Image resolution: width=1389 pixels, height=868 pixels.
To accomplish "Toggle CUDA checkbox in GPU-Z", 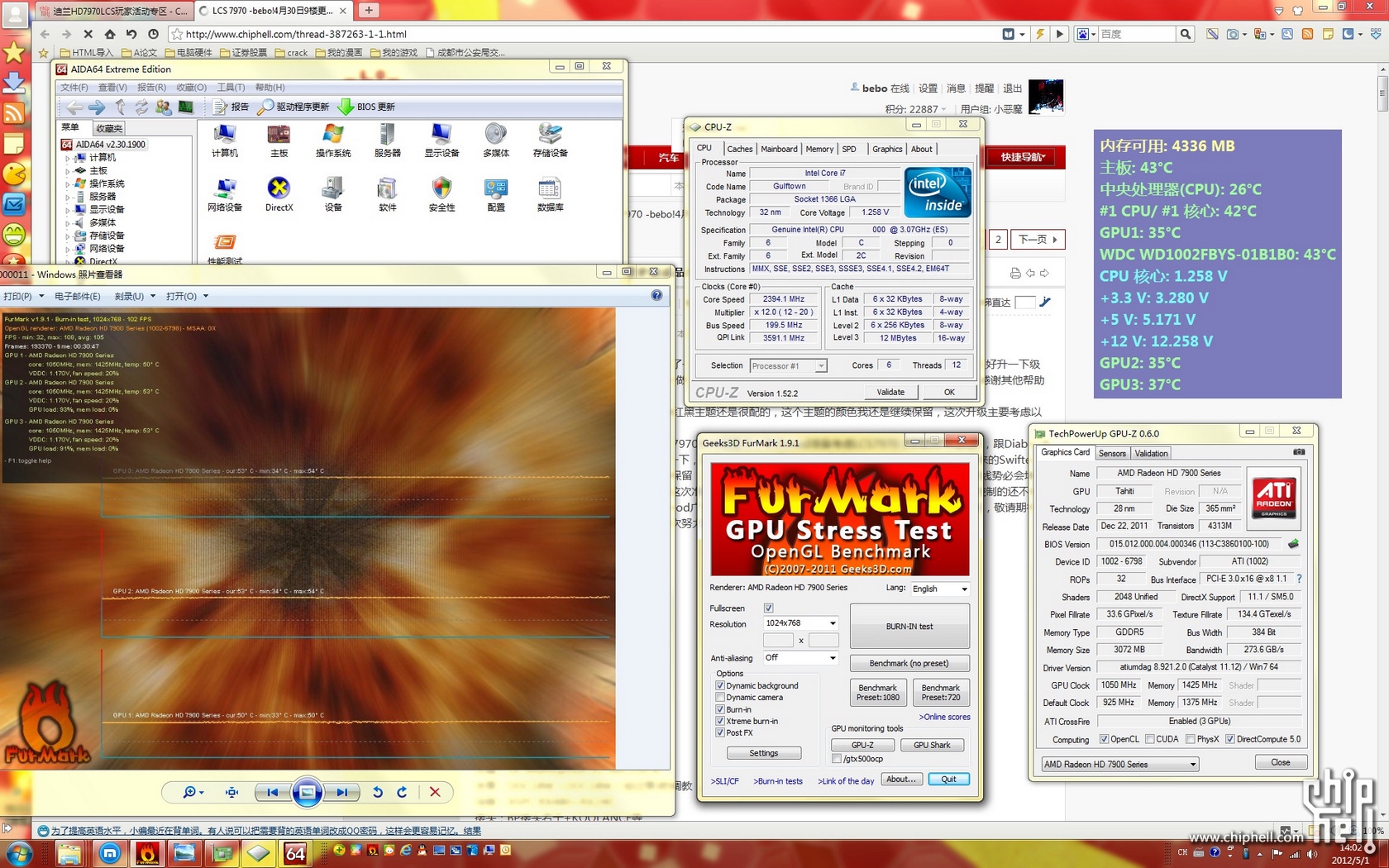I will coord(1150,739).
